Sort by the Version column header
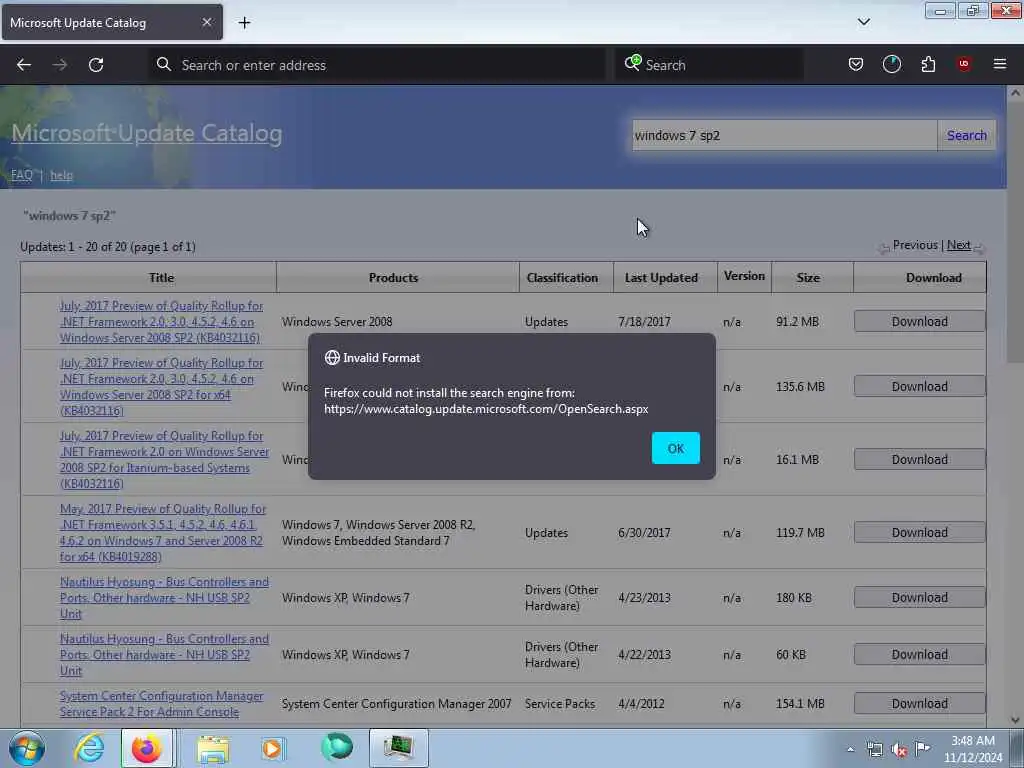 point(744,276)
